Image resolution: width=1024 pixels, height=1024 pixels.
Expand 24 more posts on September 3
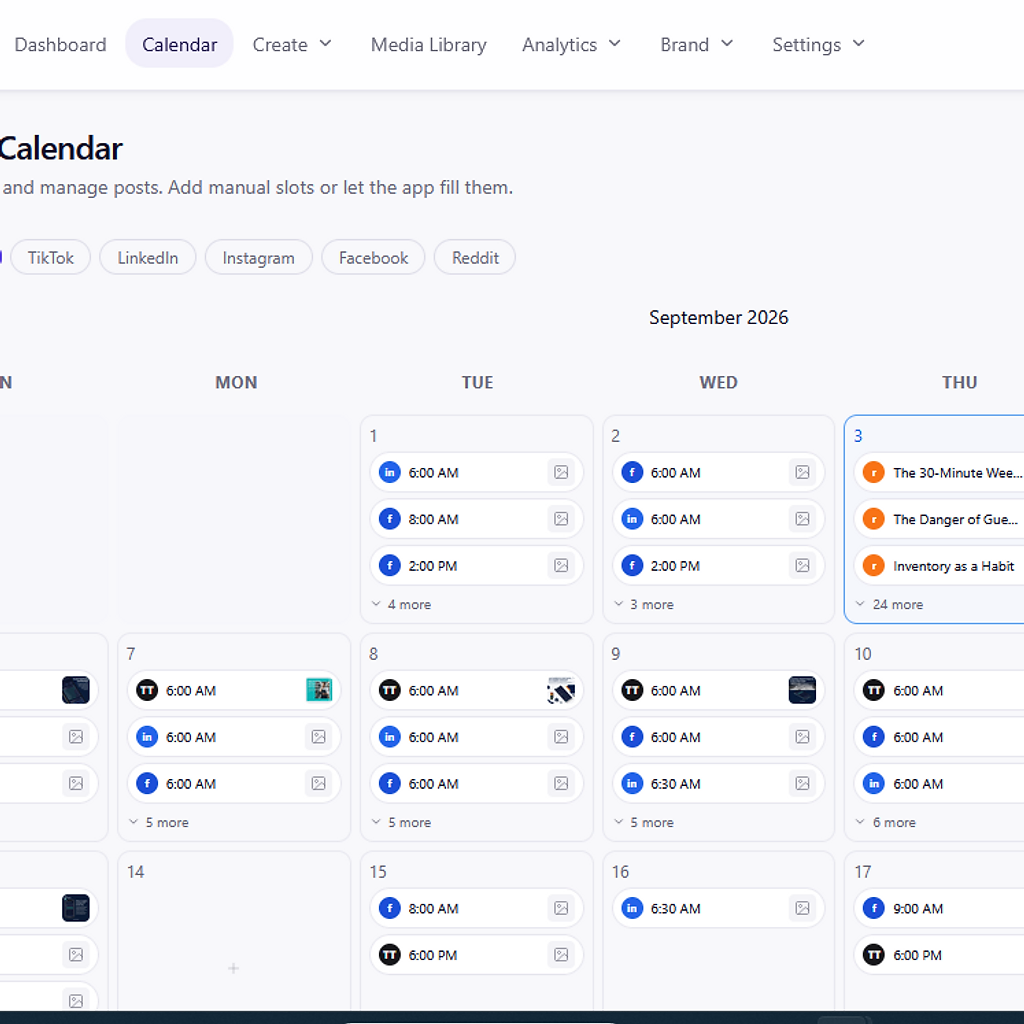click(889, 605)
